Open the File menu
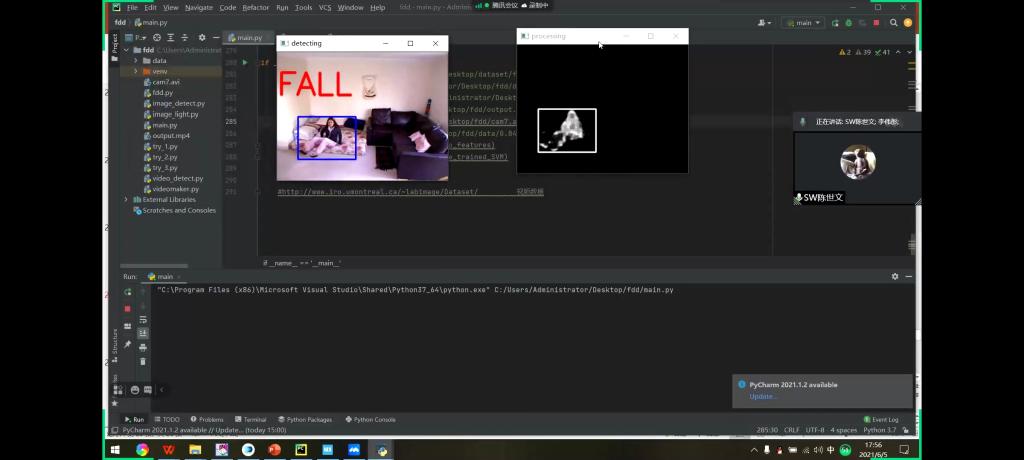This screenshot has width=1024, height=460. click(133, 7)
